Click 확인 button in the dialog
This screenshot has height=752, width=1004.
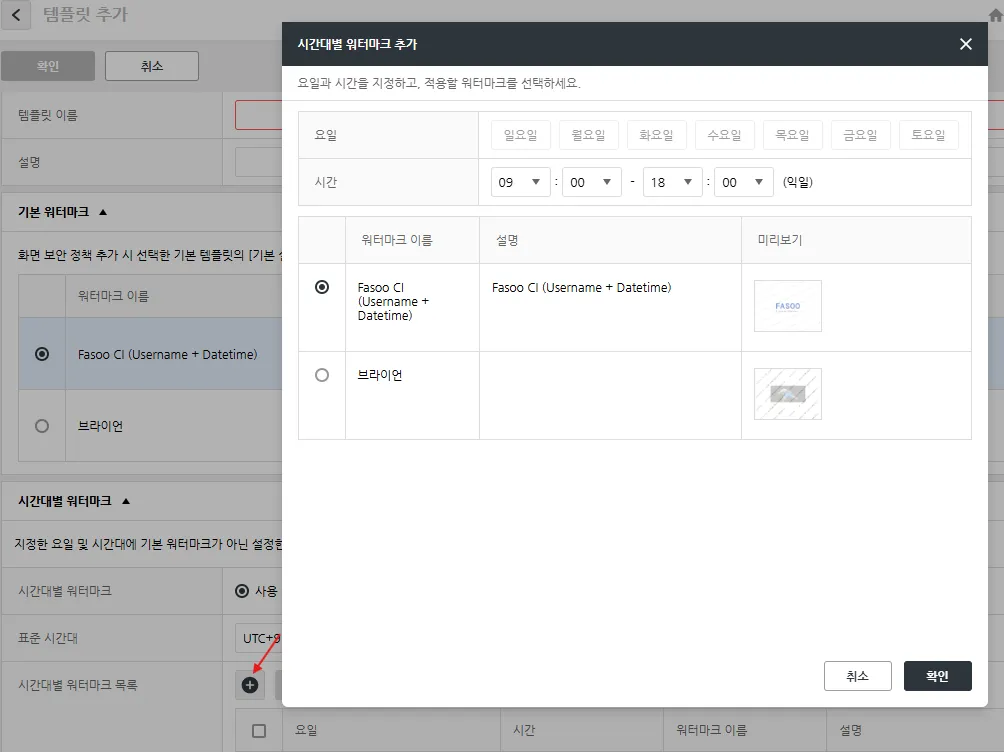[937, 676]
